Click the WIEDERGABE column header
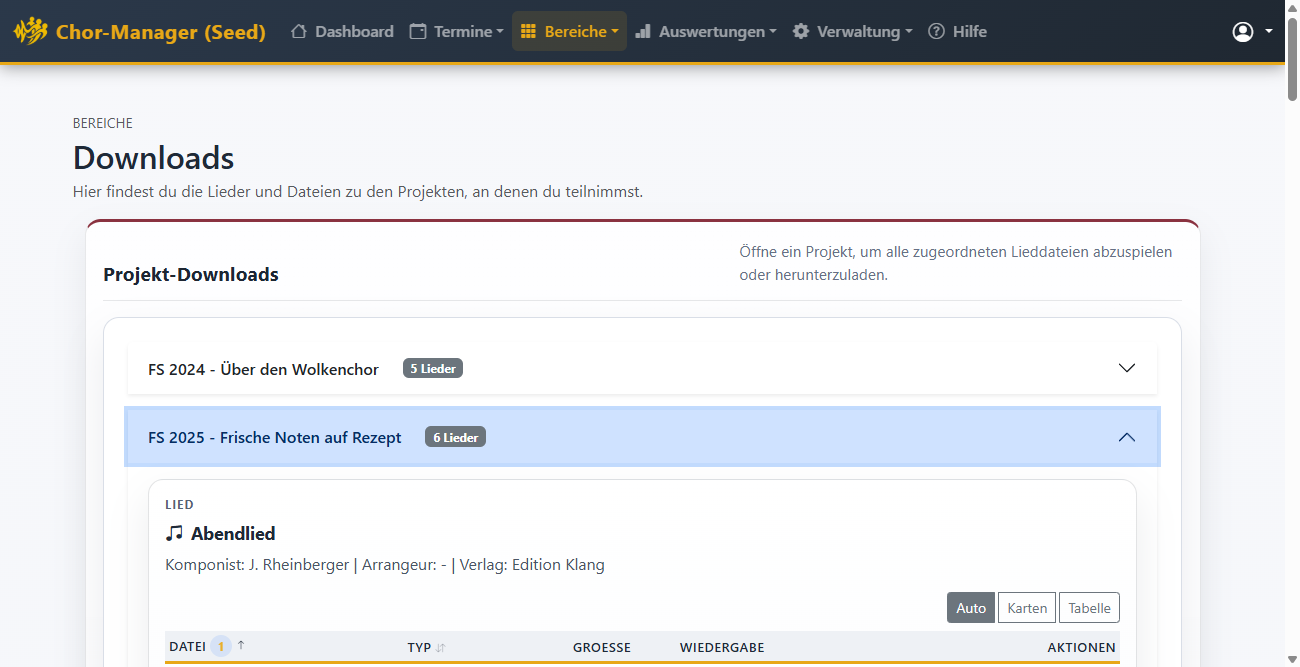The image size is (1300, 667). click(x=722, y=647)
